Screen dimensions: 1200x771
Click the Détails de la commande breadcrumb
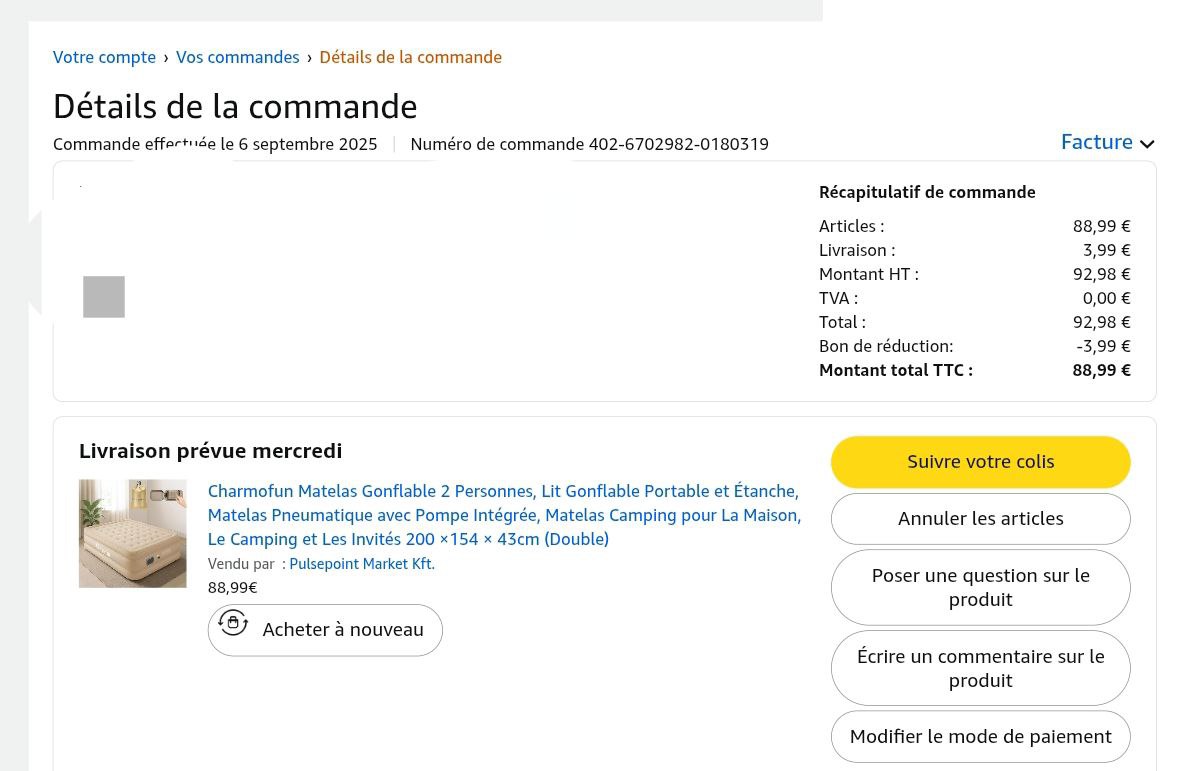pyautogui.click(x=410, y=57)
